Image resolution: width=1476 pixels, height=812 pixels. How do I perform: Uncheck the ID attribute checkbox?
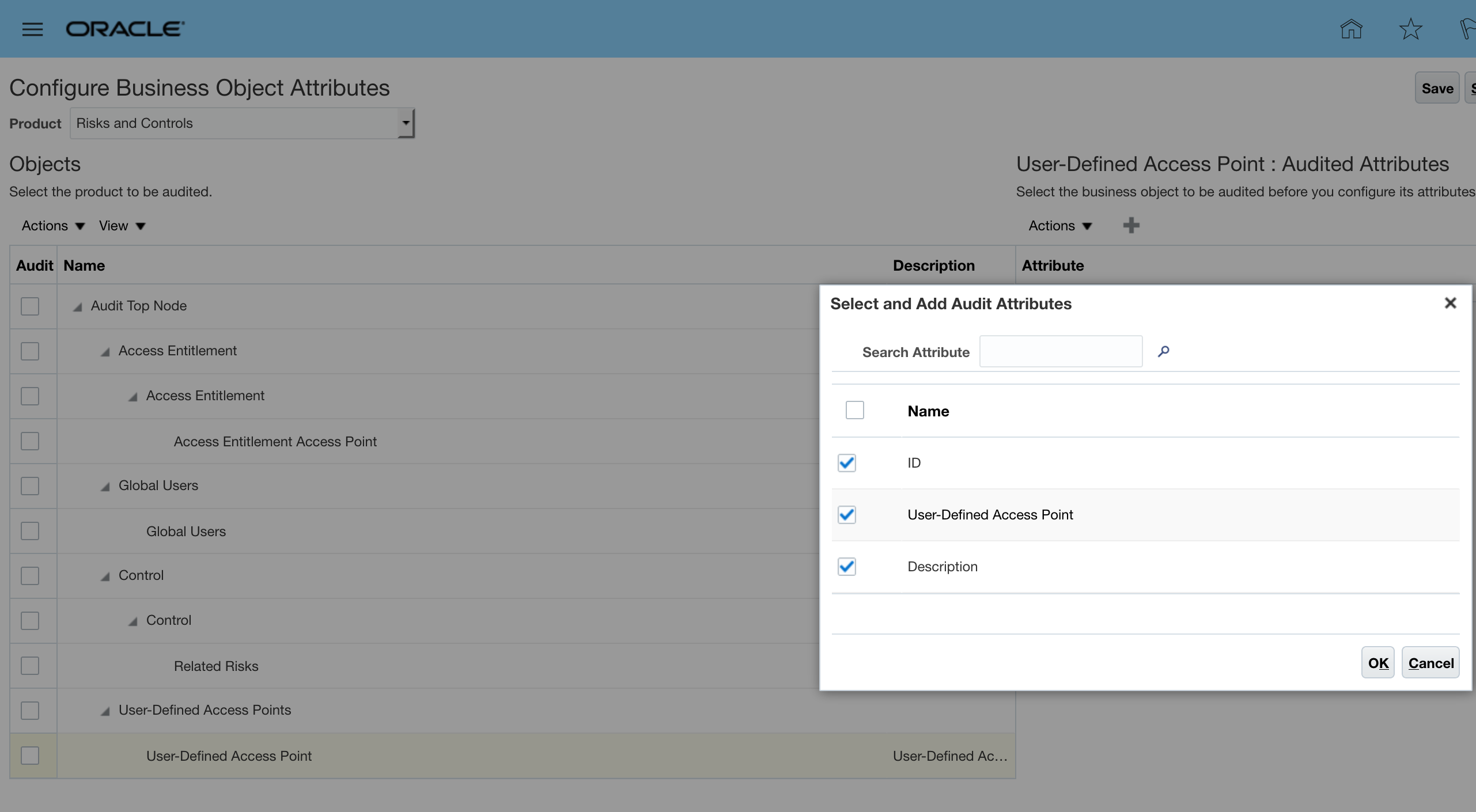point(846,462)
